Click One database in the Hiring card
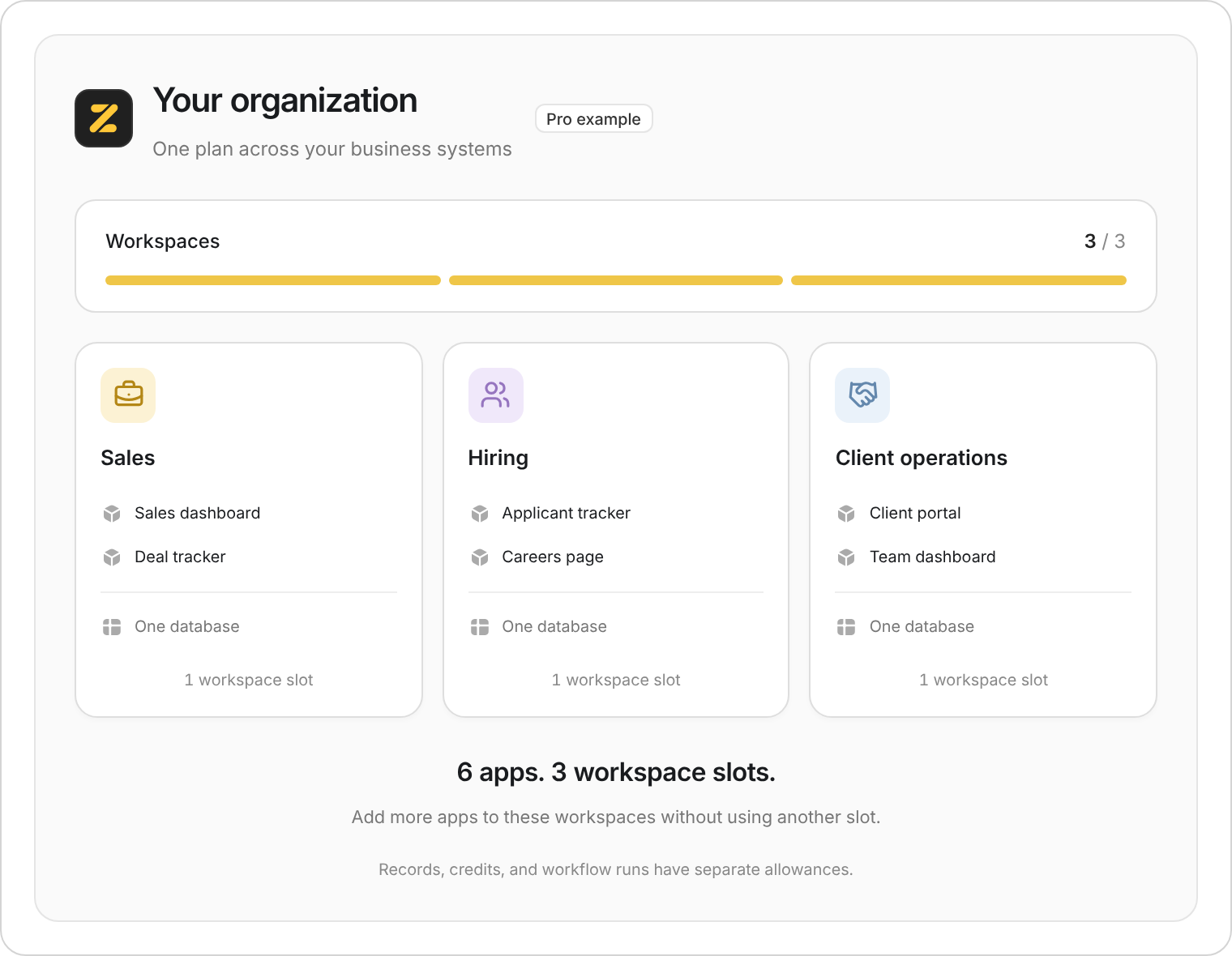This screenshot has height=956, width=1232. (554, 626)
